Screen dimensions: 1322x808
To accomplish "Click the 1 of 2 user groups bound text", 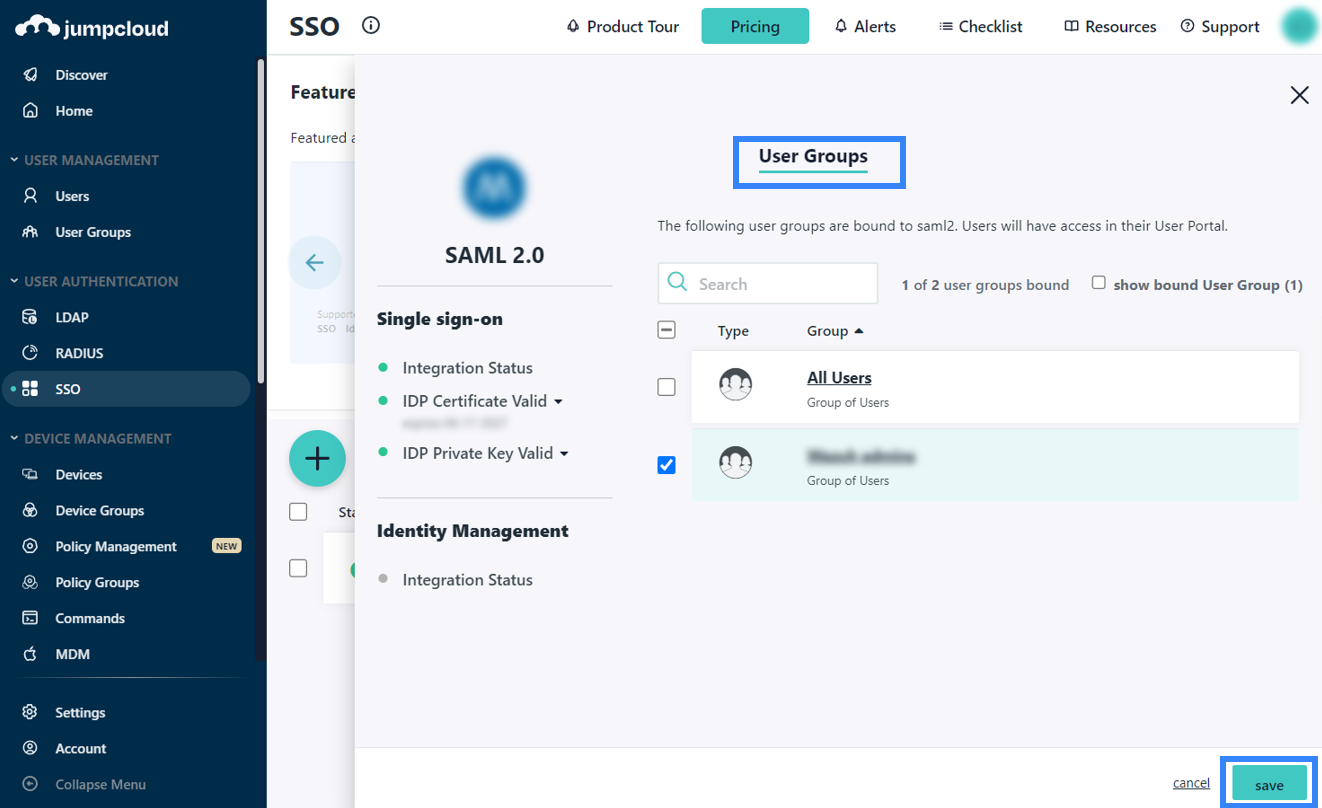I will click(x=985, y=285).
